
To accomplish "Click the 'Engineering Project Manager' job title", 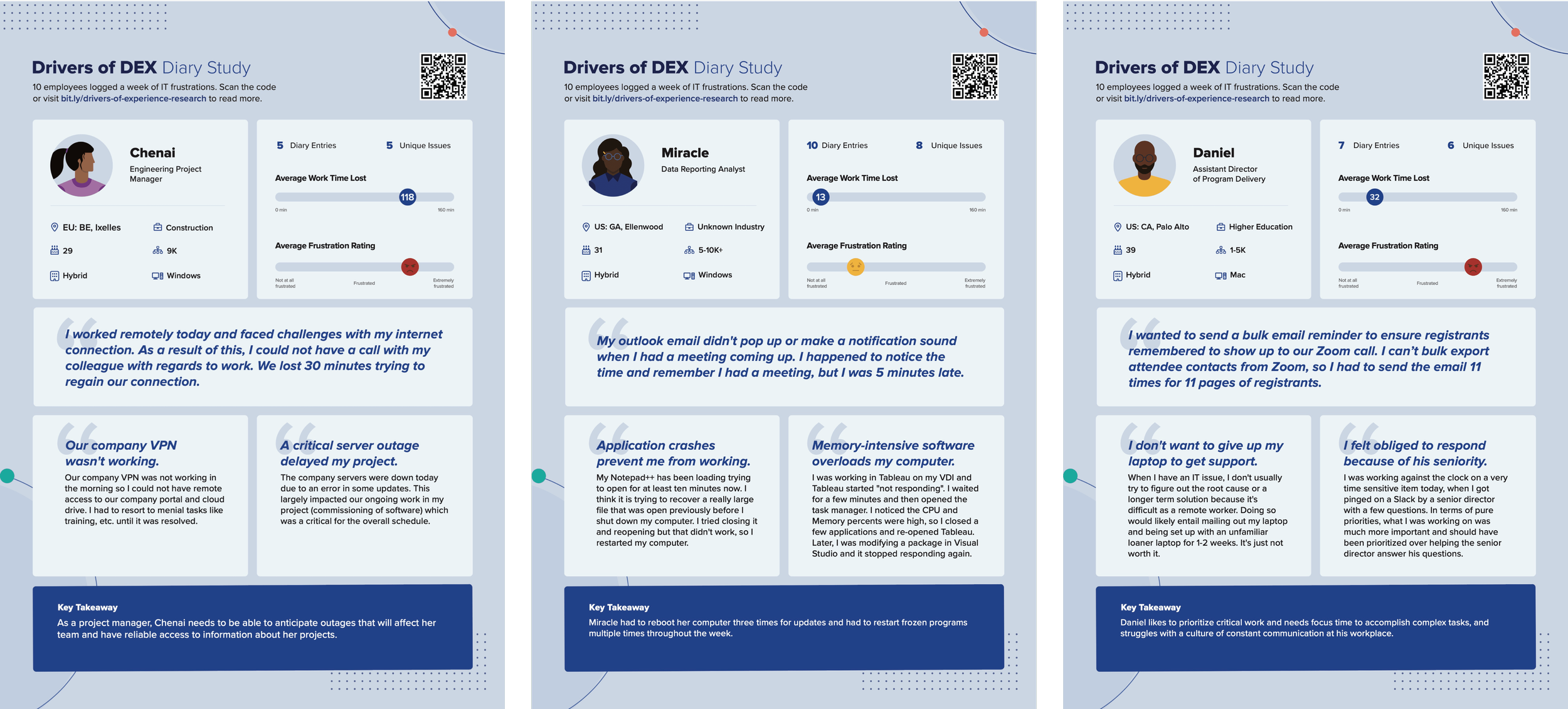I will pos(166,174).
